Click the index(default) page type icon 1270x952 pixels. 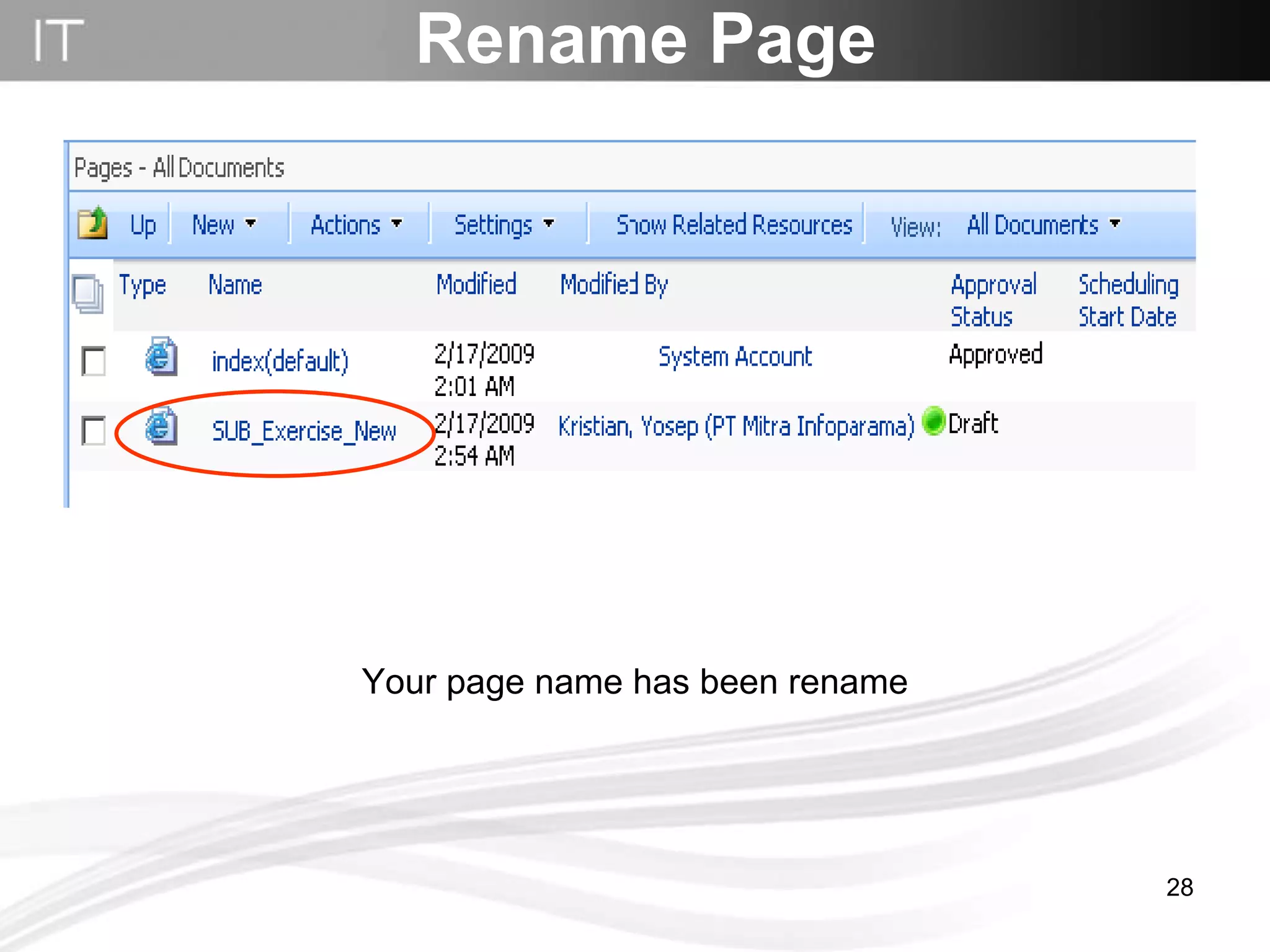[161, 356]
